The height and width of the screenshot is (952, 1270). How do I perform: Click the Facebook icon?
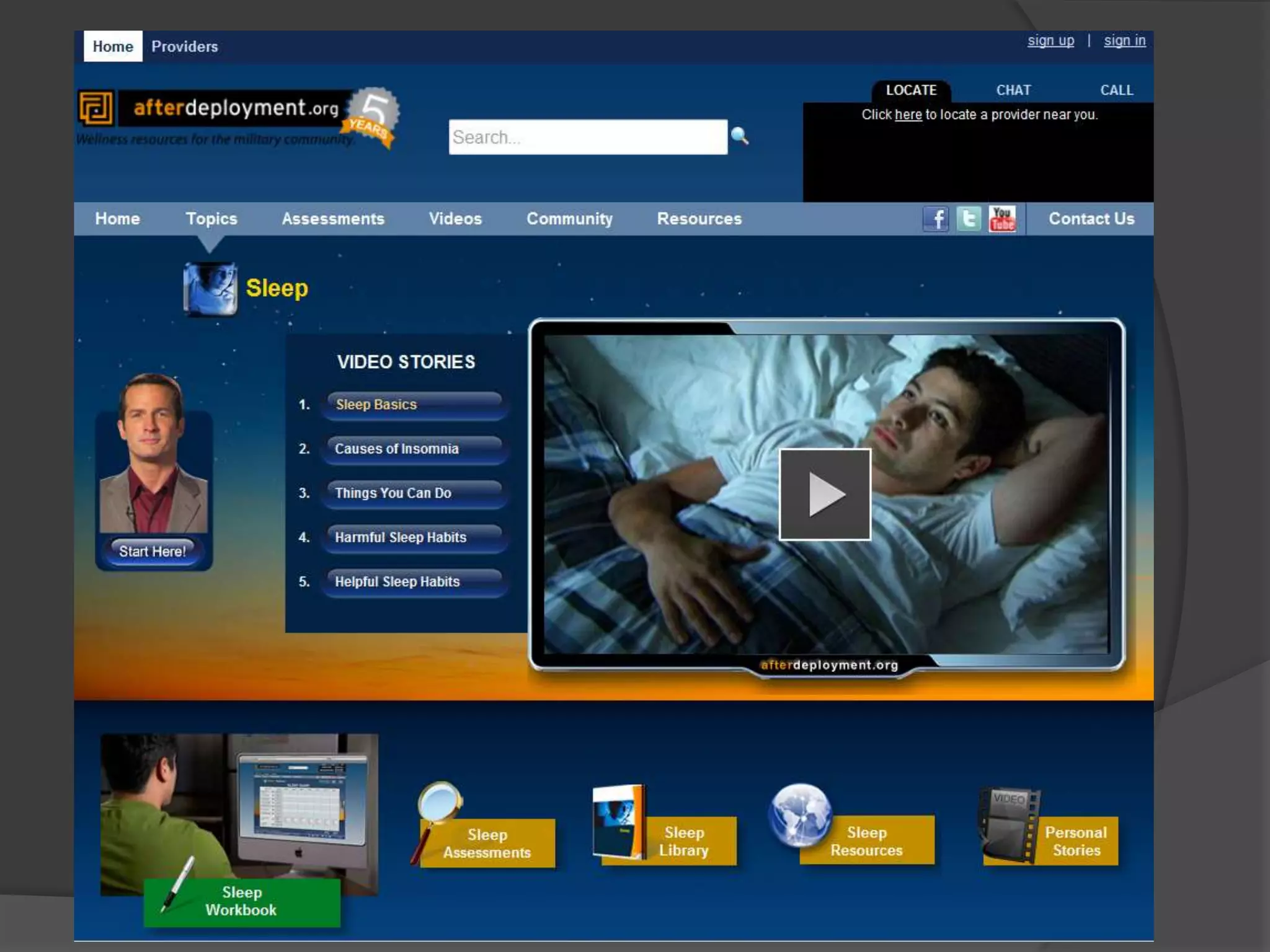click(x=936, y=219)
